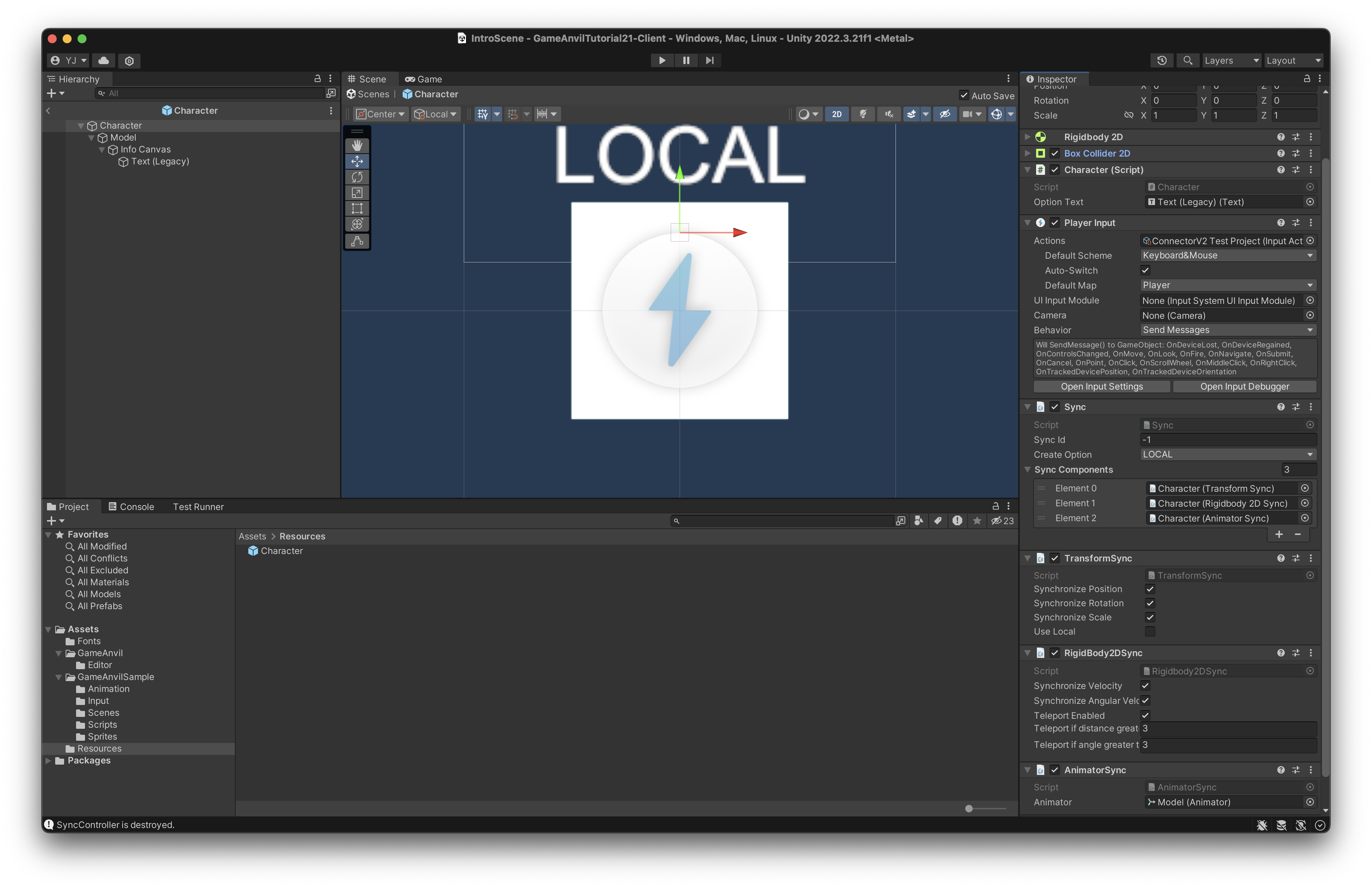Image resolution: width=1372 pixels, height=888 pixels.
Task: Toggle Synchronize Scale checkbox
Action: pyautogui.click(x=1150, y=617)
